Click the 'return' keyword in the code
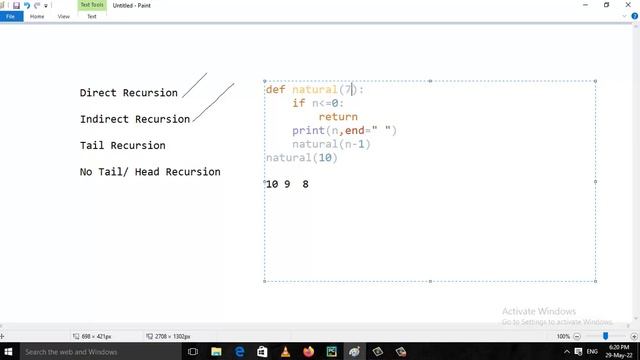This screenshot has height=360, width=640. (338, 117)
